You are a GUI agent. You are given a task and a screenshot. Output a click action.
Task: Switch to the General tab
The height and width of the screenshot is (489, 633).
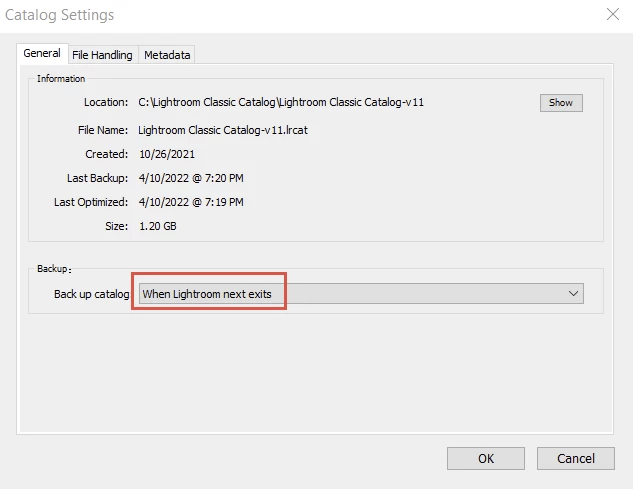click(x=42, y=53)
